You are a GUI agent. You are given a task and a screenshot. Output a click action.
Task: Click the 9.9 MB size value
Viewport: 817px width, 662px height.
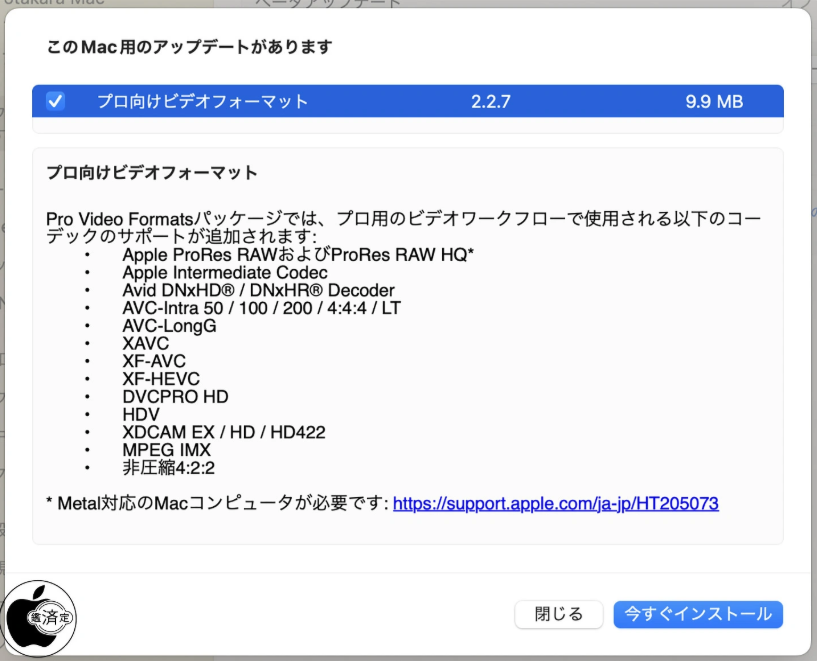click(714, 101)
